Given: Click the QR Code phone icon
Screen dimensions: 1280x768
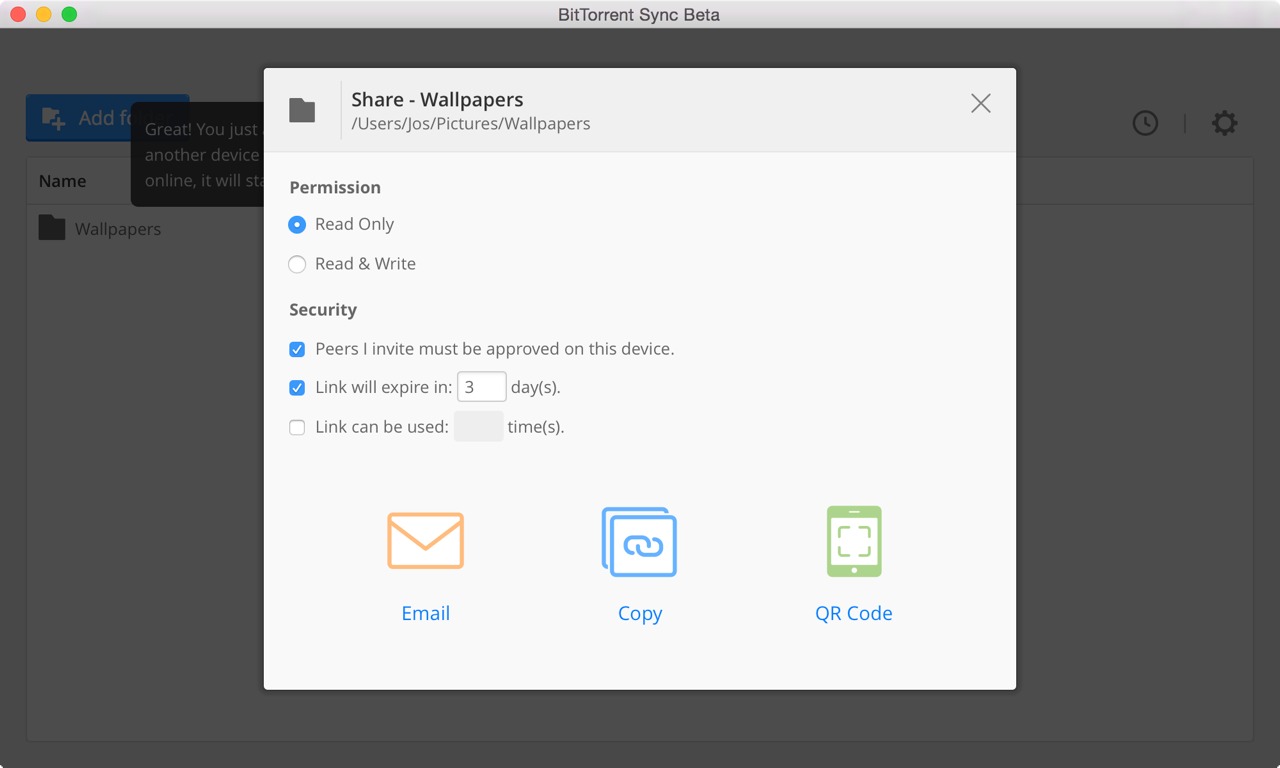Looking at the screenshot, I should tap(854, 541).
